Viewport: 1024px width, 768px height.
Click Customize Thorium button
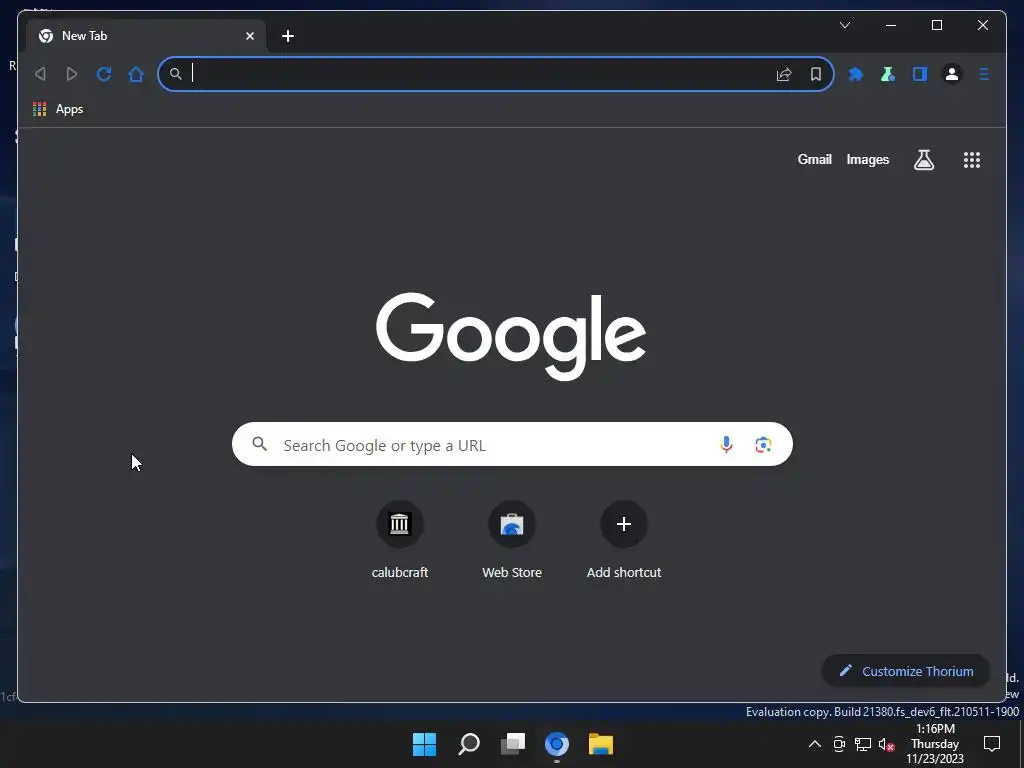tap(905, 671)
